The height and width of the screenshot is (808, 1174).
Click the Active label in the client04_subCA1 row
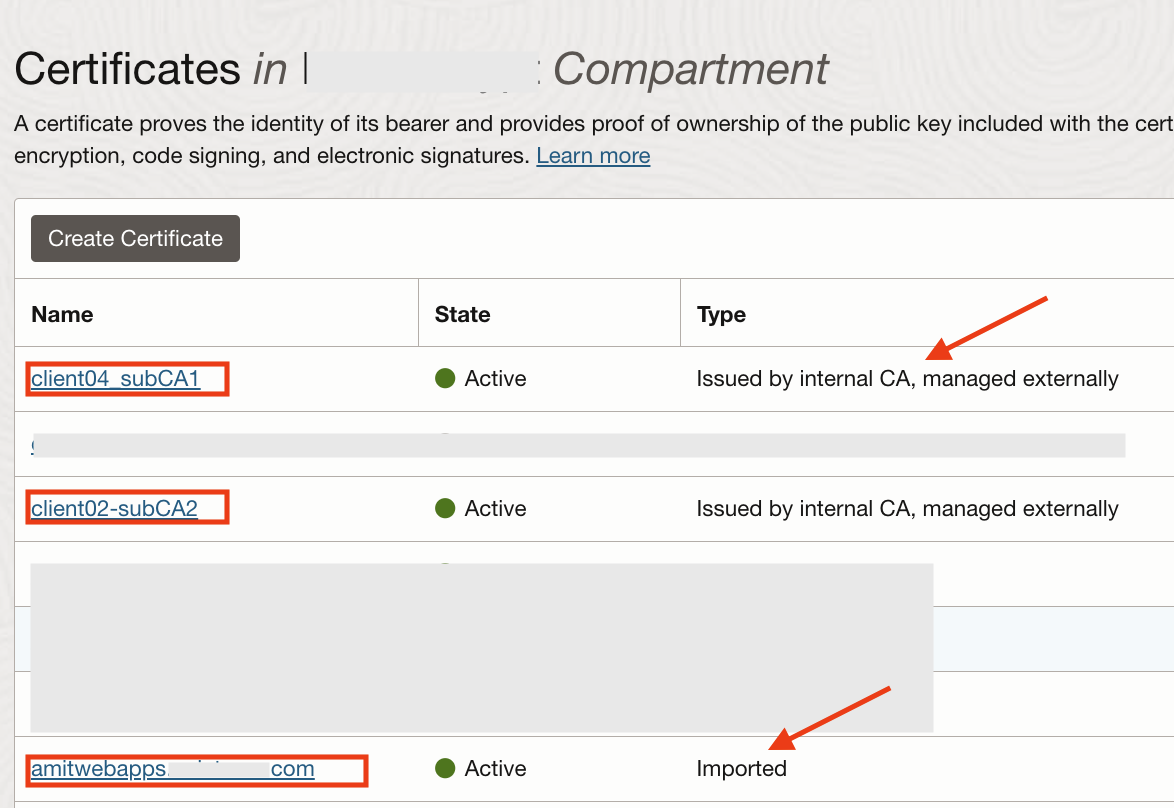495,379
